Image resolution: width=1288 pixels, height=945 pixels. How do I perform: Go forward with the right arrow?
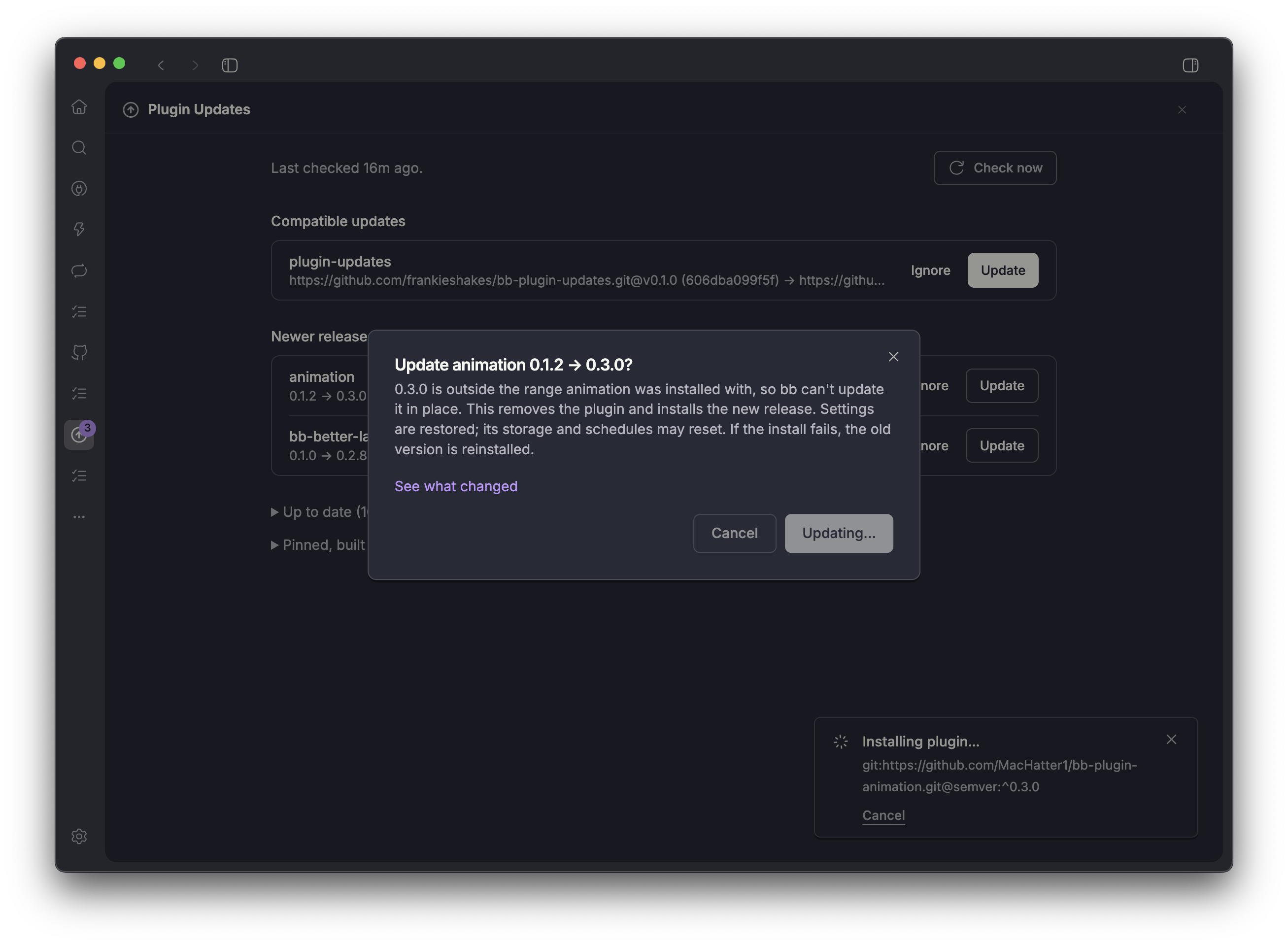(x=195, y=65)
